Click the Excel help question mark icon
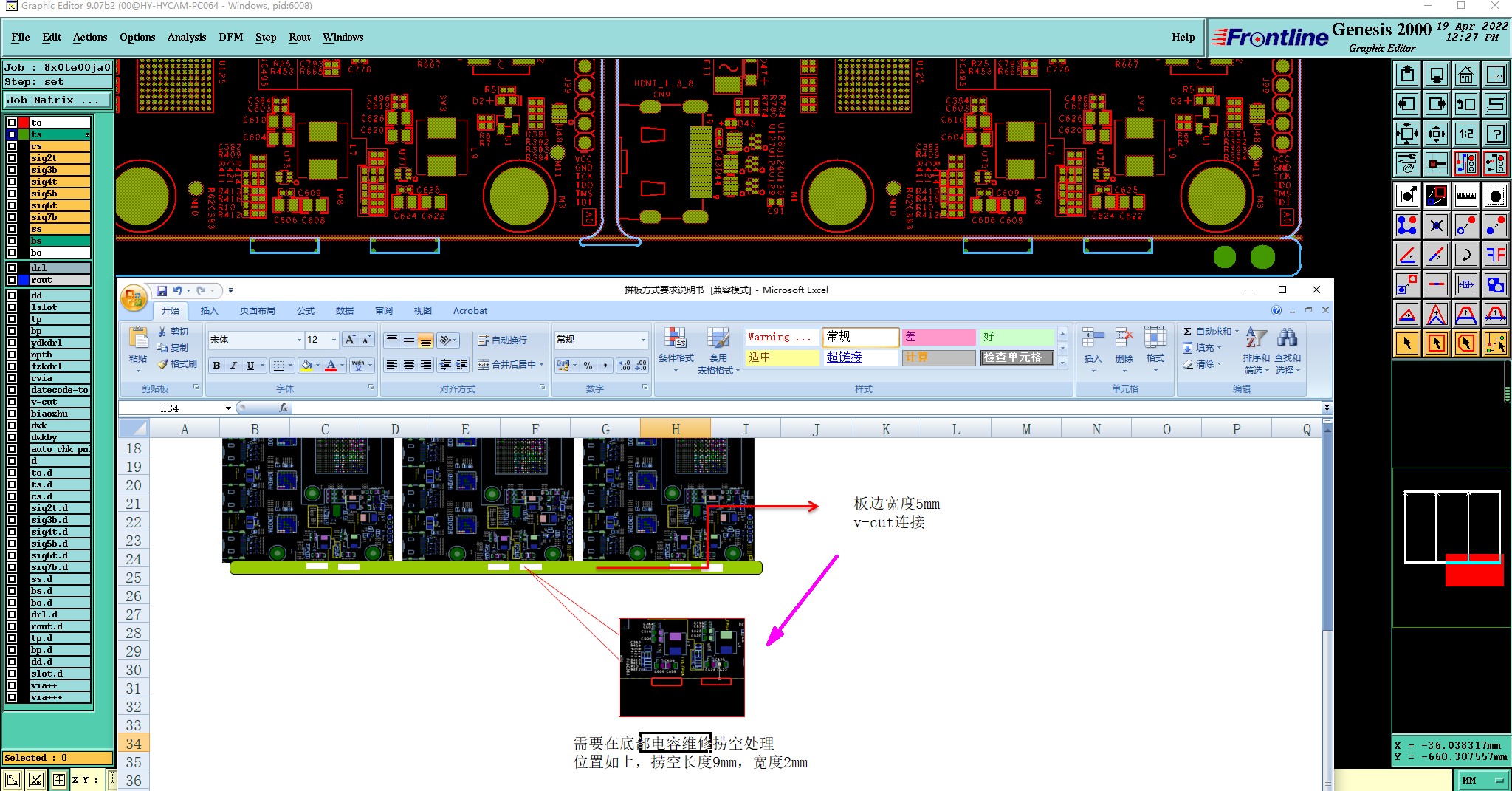 tap(1276, 310)
